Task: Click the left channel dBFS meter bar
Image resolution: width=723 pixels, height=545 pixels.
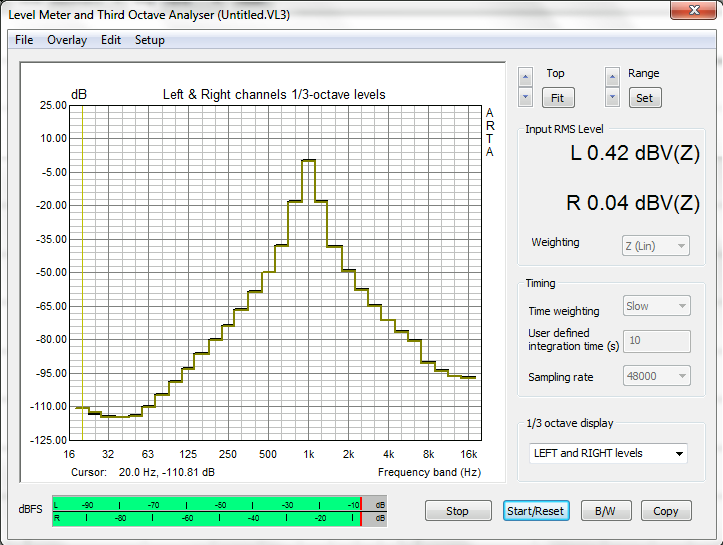Action: 219,504
